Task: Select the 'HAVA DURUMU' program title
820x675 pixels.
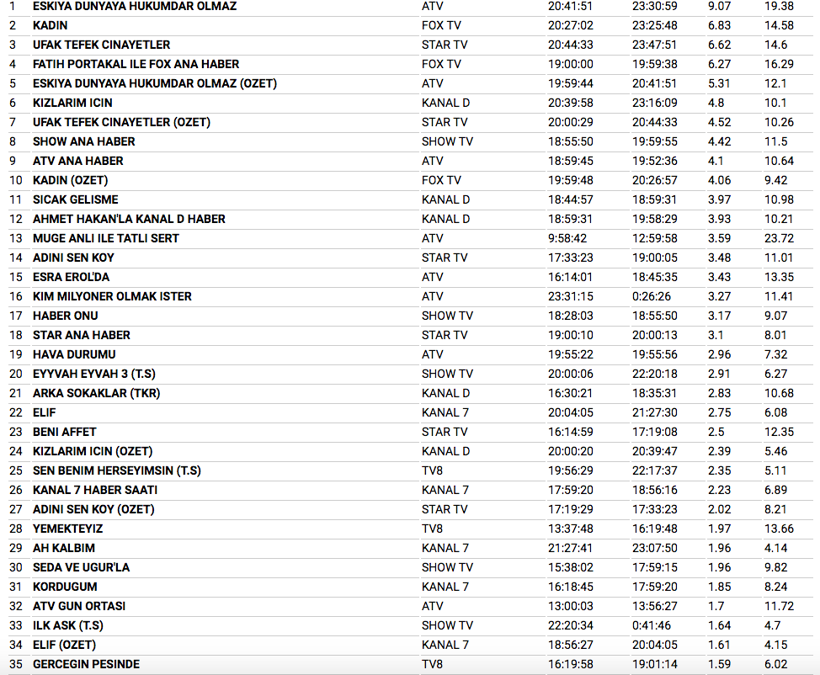Action: [74, 355]
